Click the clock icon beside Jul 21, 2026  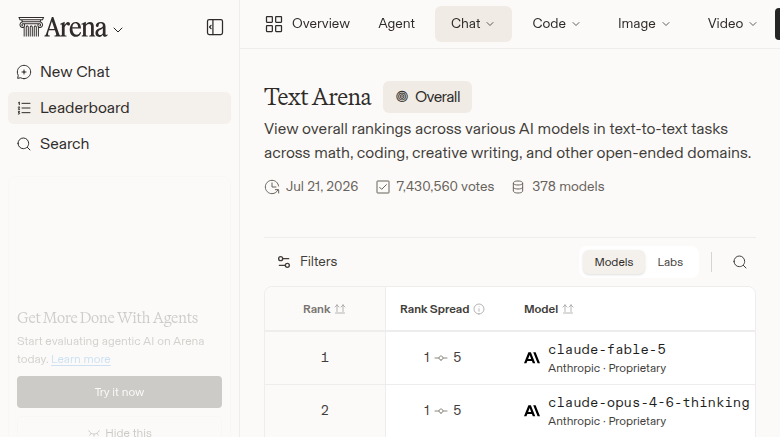tap(272, 187)
